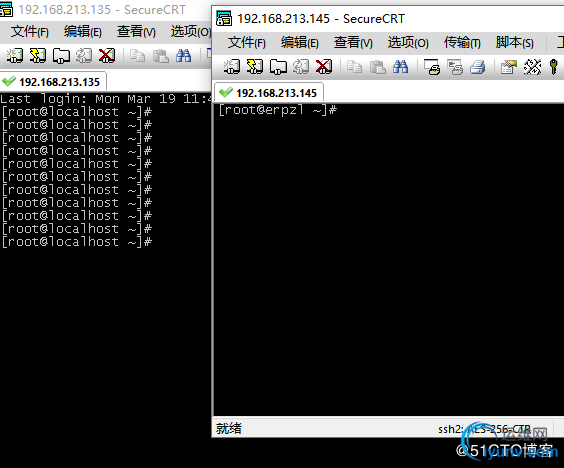Click Disconnect red X icon in 192.168.213.145 toolbar
The height and width of the screenshot is (468, 564).
coord(324,67)
